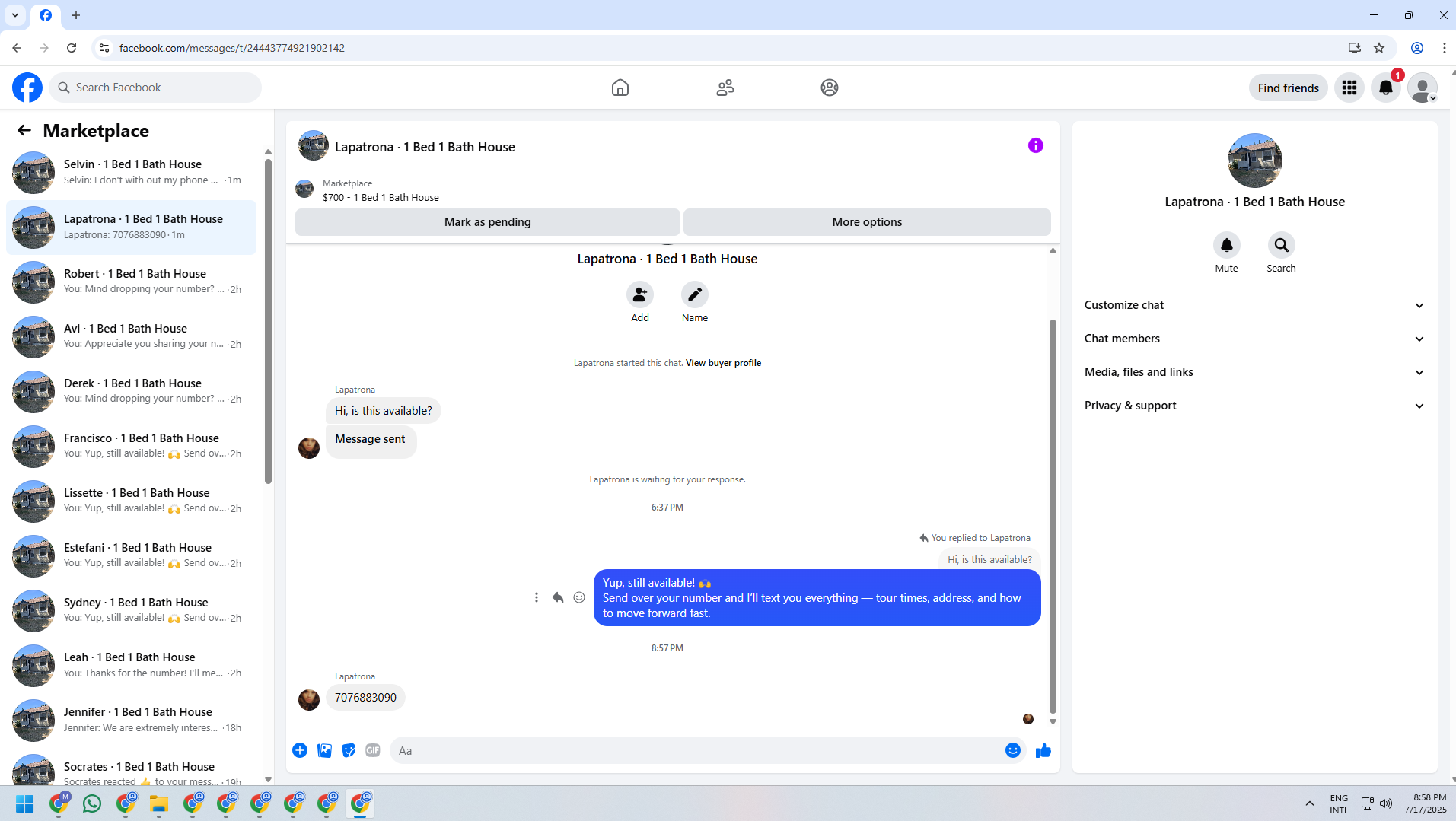The height and width of the screenshot is (821, 1456).
Task: Open the account profile menu
Action: tap(1423, 88)
